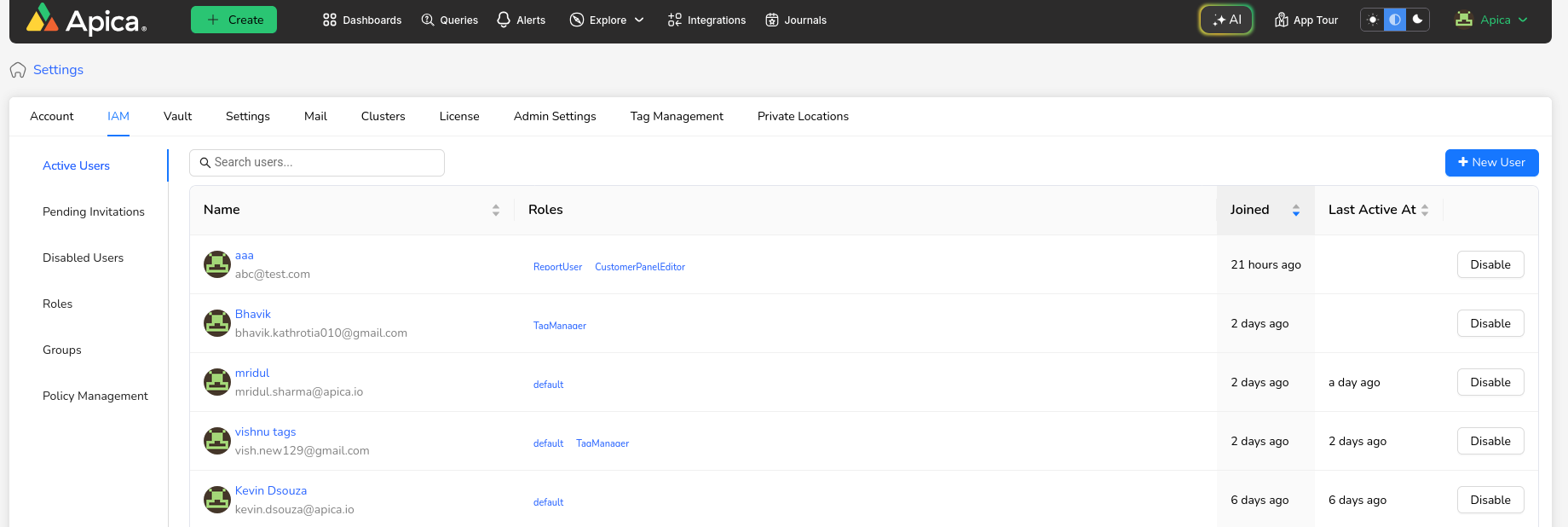Open Alerts bell icon

click(504, 20)
